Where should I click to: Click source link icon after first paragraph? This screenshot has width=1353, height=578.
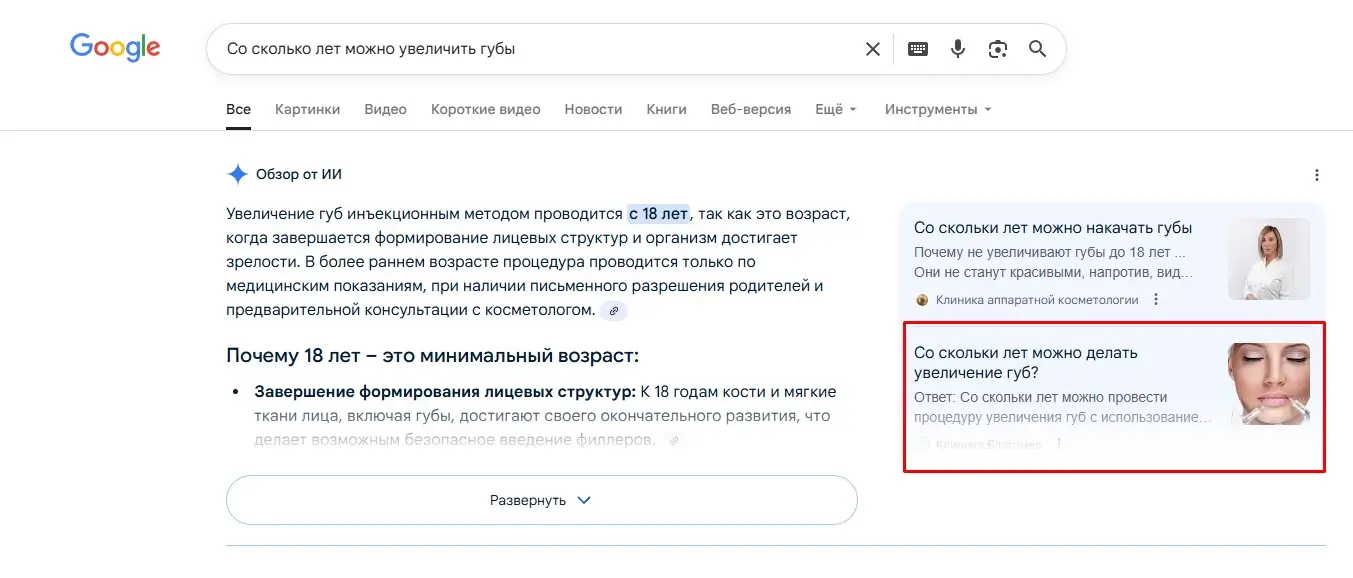point(614,311)
